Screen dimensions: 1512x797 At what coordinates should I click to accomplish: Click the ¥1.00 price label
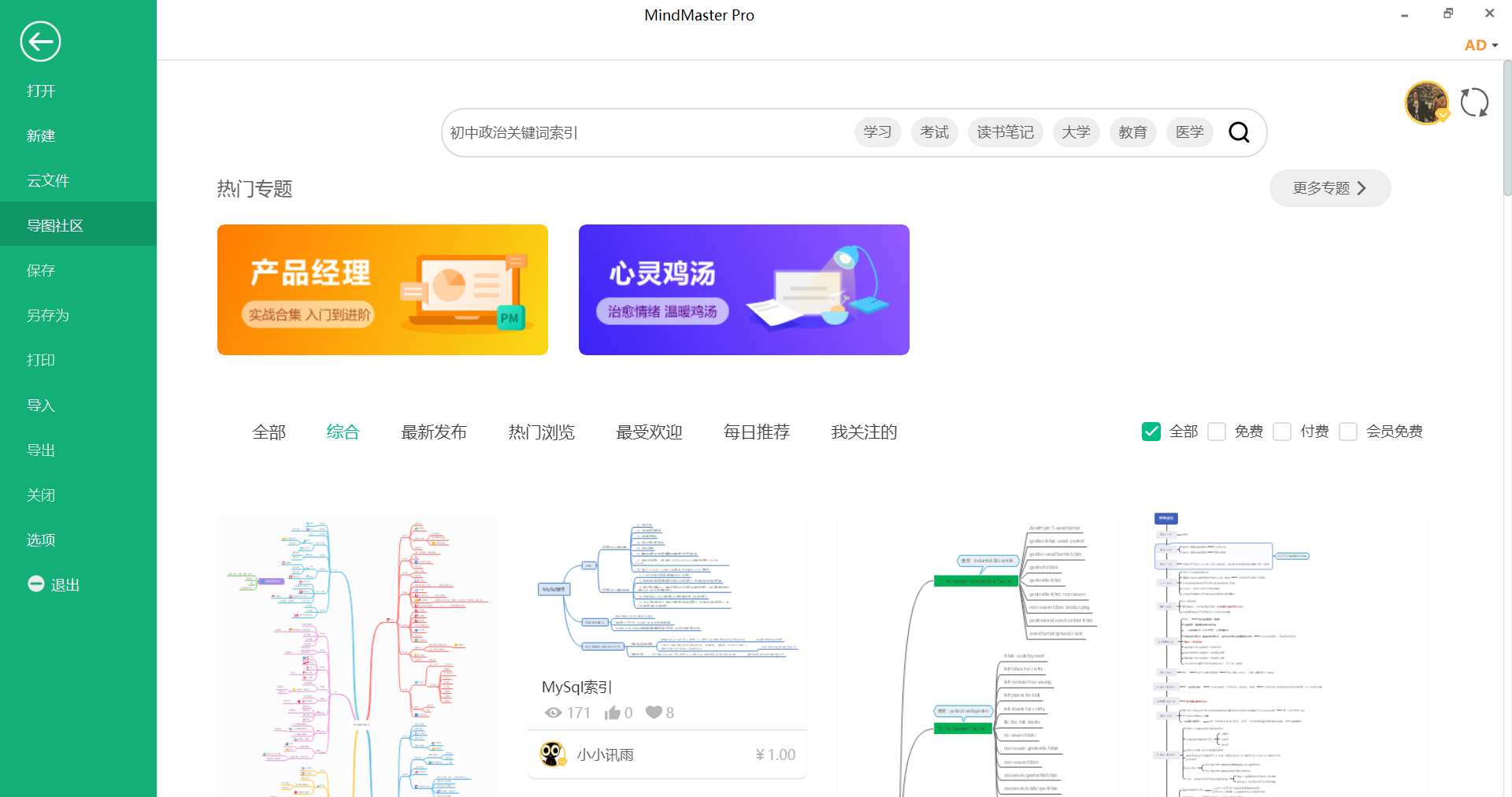click(x=776, y=754)
